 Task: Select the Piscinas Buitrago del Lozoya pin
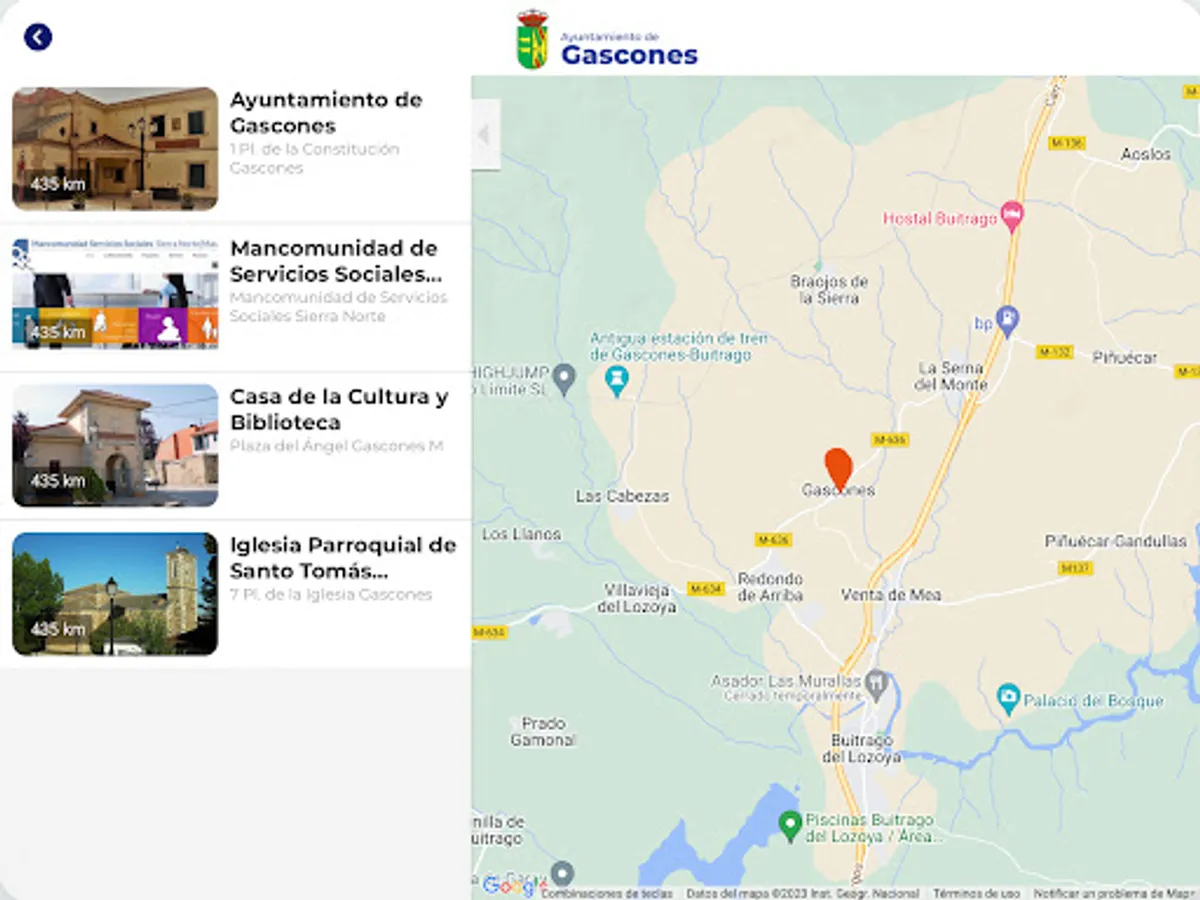tap(790, 825)
